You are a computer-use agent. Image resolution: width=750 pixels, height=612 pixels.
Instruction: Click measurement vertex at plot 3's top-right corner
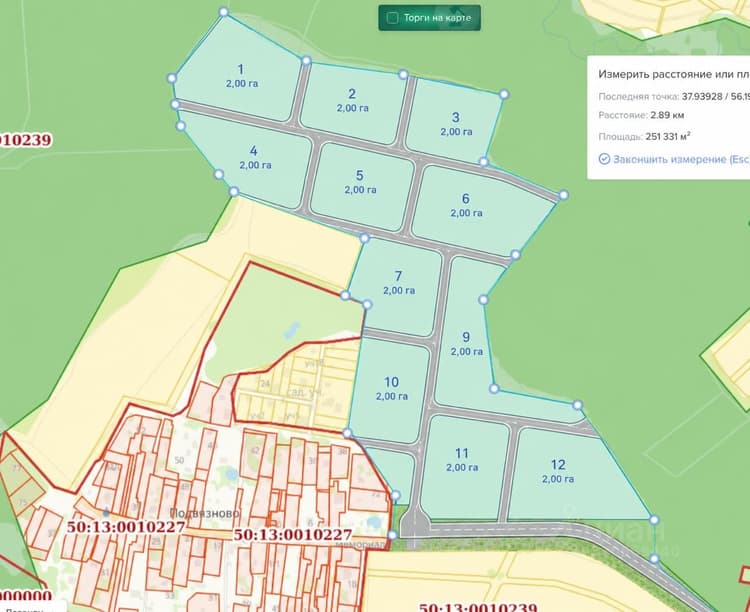(504, 94)
